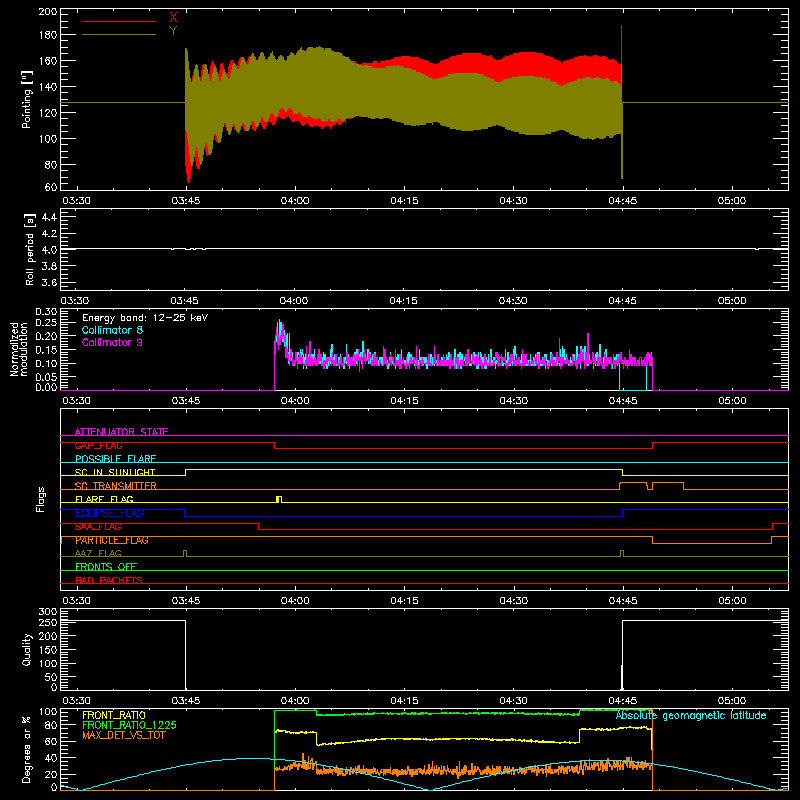Click '05:00' time label under Flags plot
The width and height of the screenshot is (800, 800).
732,601
